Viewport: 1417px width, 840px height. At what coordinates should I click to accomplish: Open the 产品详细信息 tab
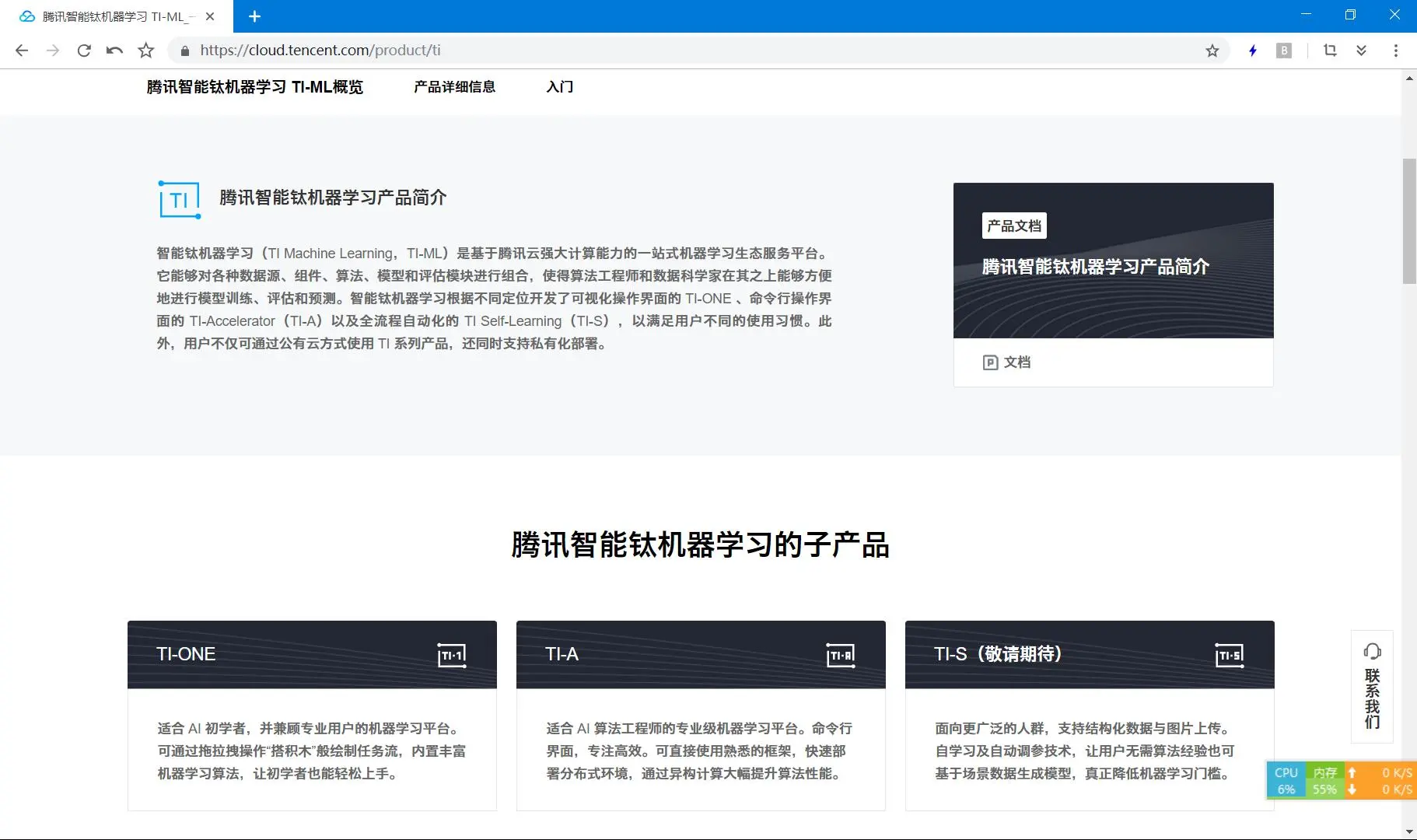[x=454, y=87]
